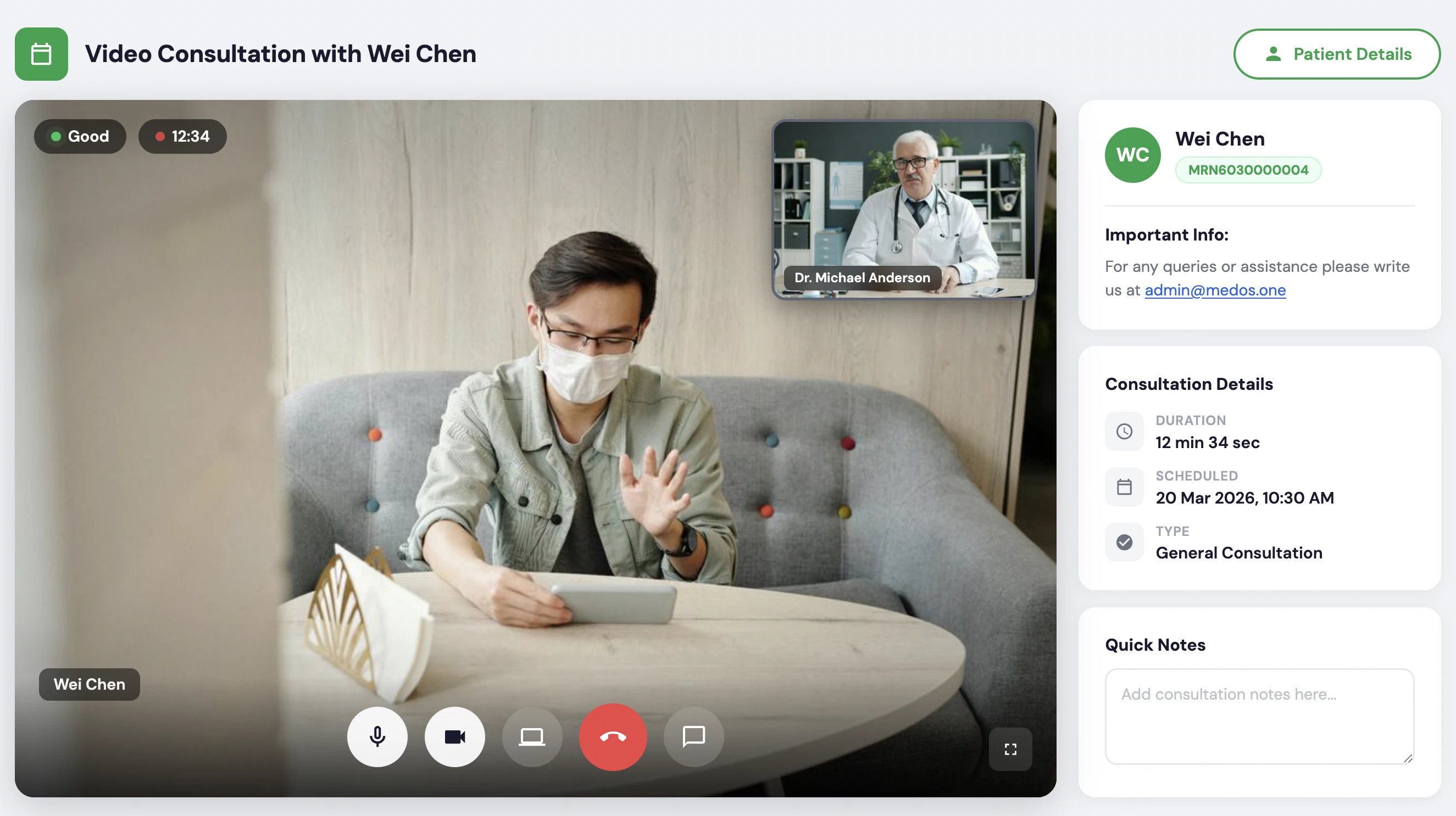Click the MRN6030000004 badge

(x=1247, y=170)
